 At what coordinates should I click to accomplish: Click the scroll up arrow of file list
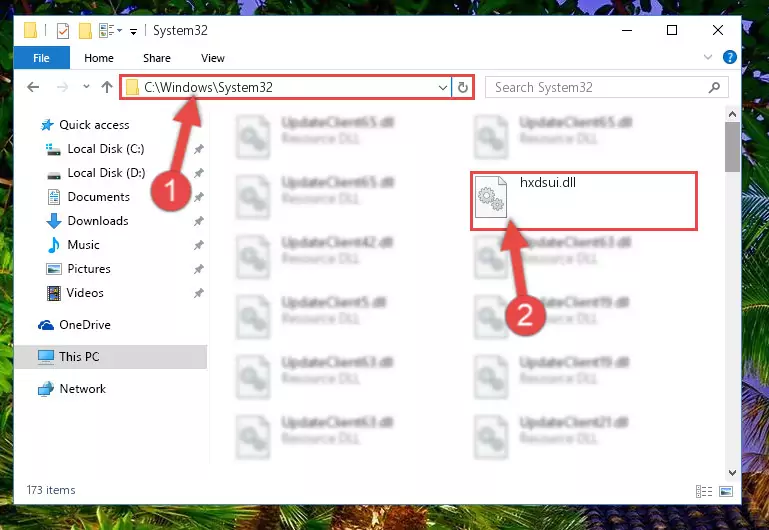point(732,114)
